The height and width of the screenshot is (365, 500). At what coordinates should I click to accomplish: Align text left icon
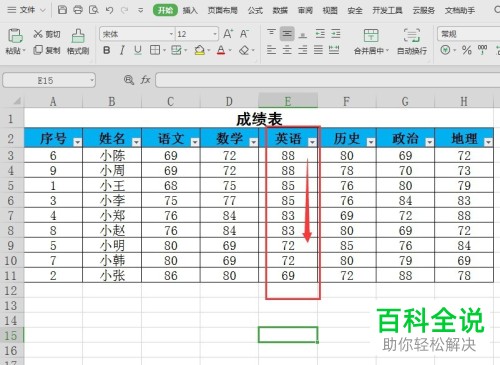point(271,50)
